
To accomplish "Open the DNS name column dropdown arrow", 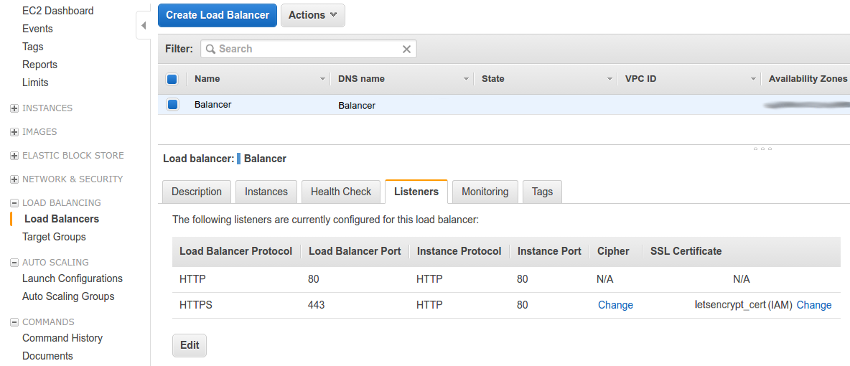I will 466,79.
